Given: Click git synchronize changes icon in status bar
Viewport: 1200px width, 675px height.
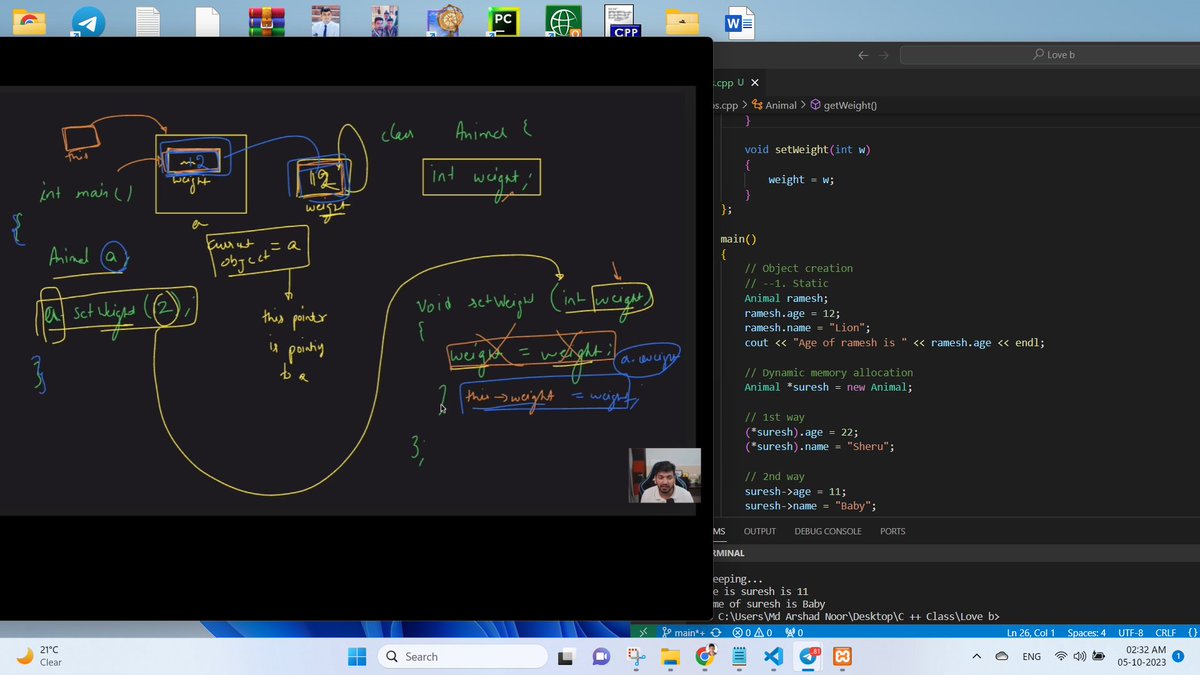Looking at the screenshot, I should [x=716, y=633].
